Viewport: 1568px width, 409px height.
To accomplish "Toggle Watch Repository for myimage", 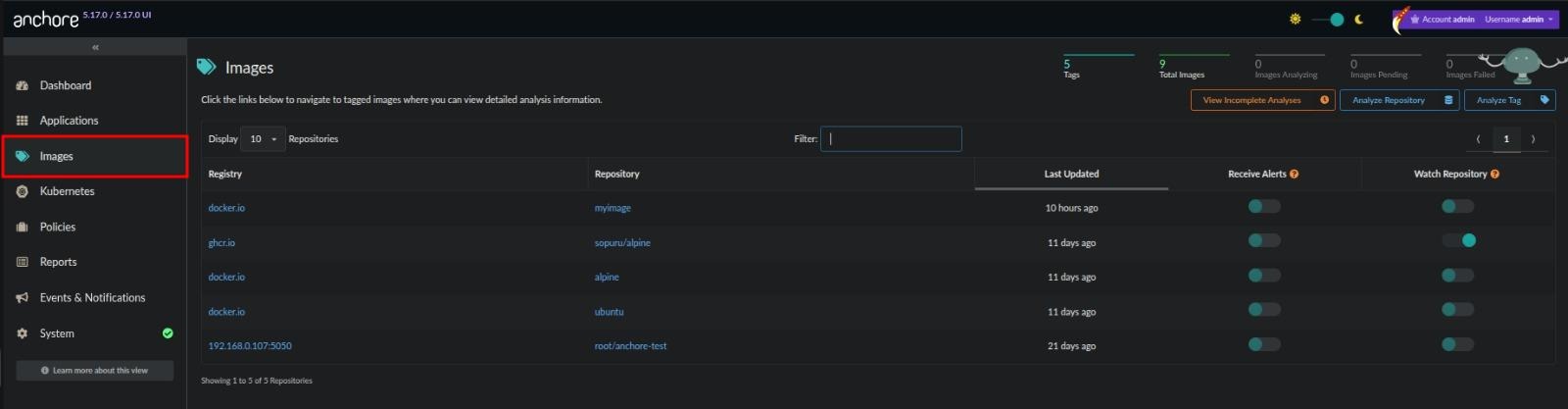I will point(1457,206).
